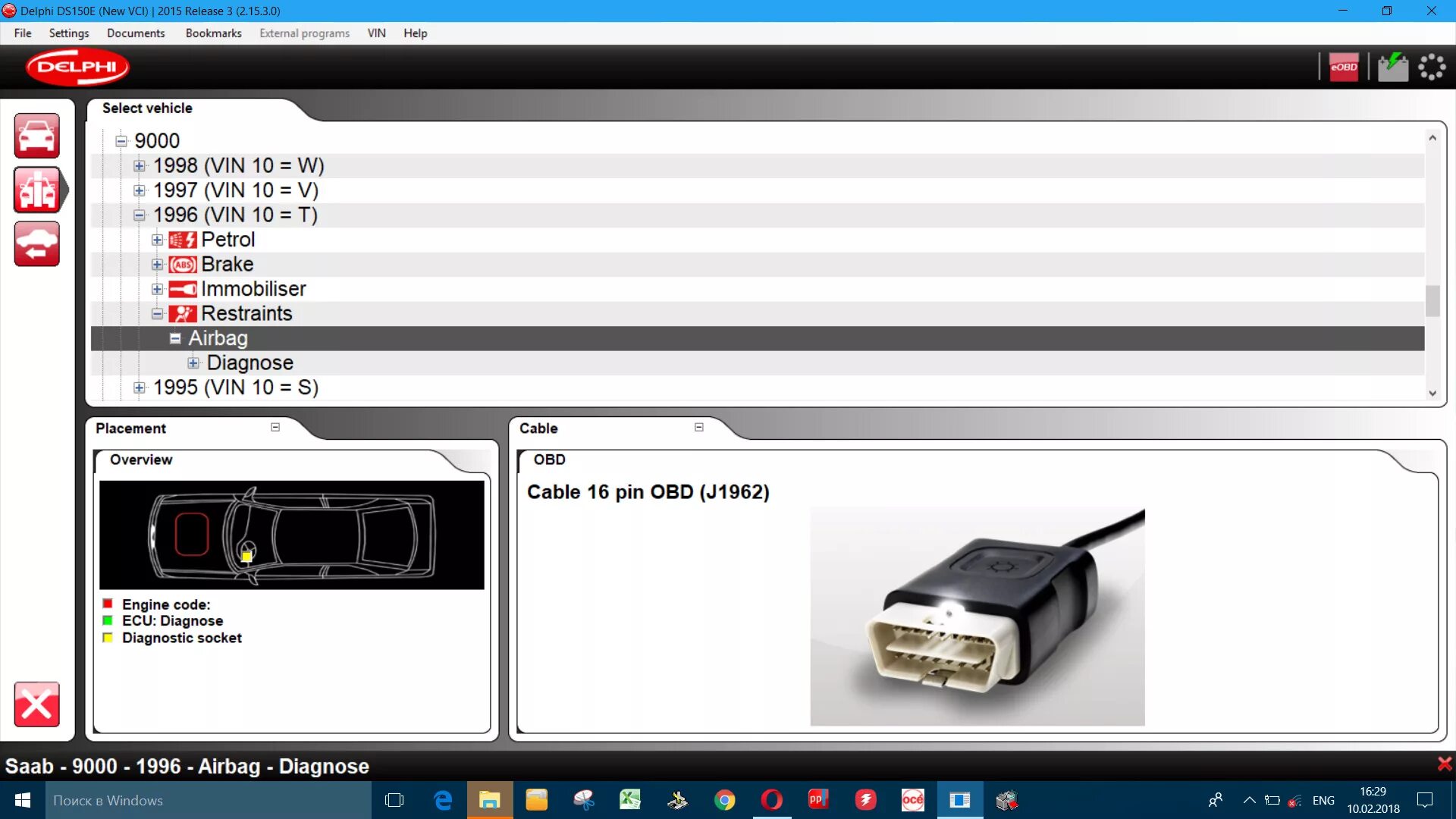The height and width of the screenshot is (819, 1456).
Task: Show hidden system tray icons chevron
Action: pyautogui.click(x=1249, y=800)
